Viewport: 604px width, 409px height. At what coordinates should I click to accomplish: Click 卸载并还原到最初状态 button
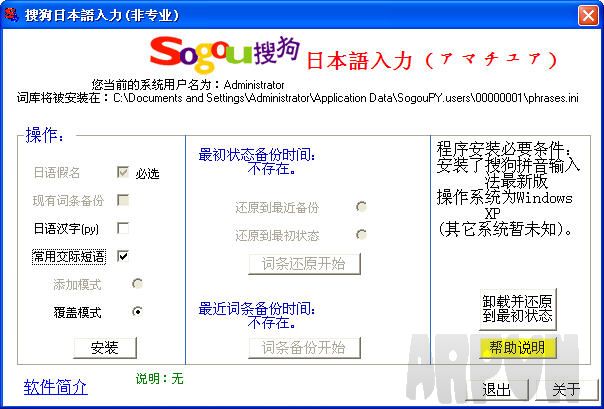518,309
